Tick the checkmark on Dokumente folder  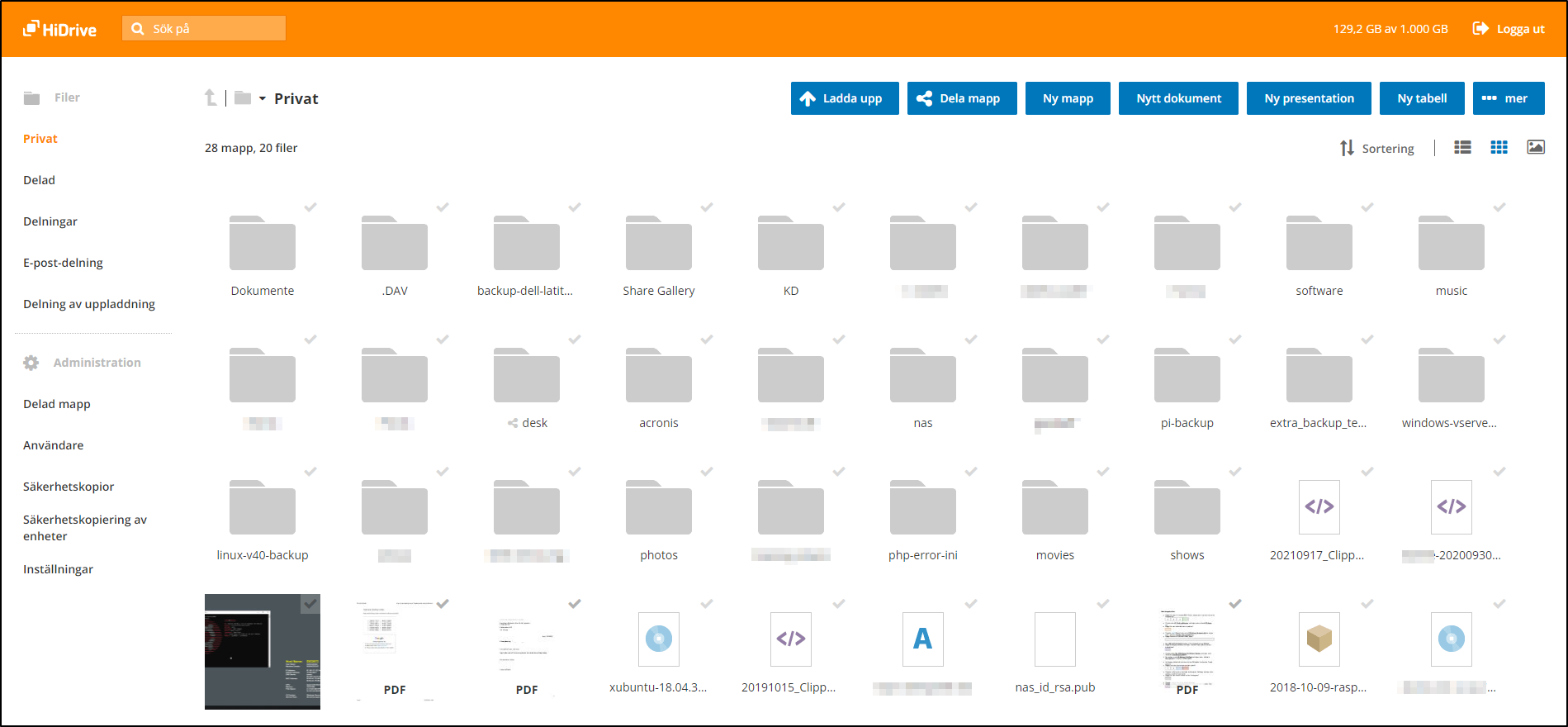(x=310, y=207)
